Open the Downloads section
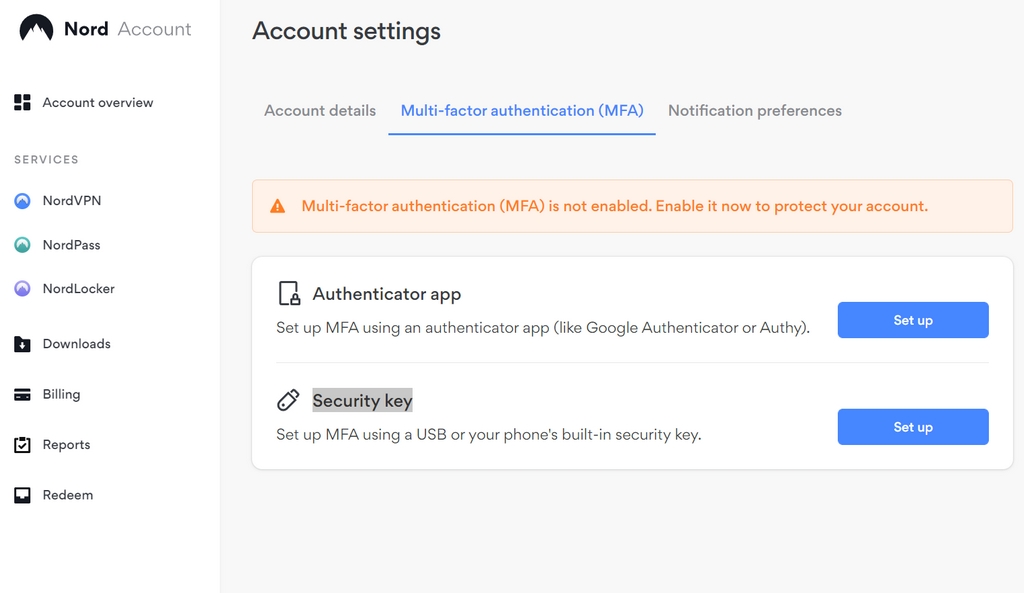This screenshot has height=593, width=1024. [76, 344]
